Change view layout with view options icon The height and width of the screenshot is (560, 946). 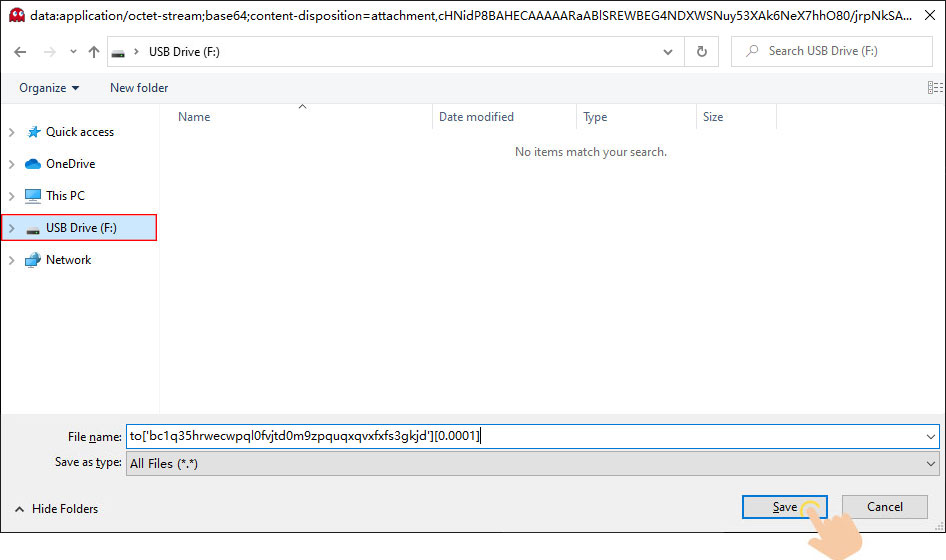click(x=934, y=88)
